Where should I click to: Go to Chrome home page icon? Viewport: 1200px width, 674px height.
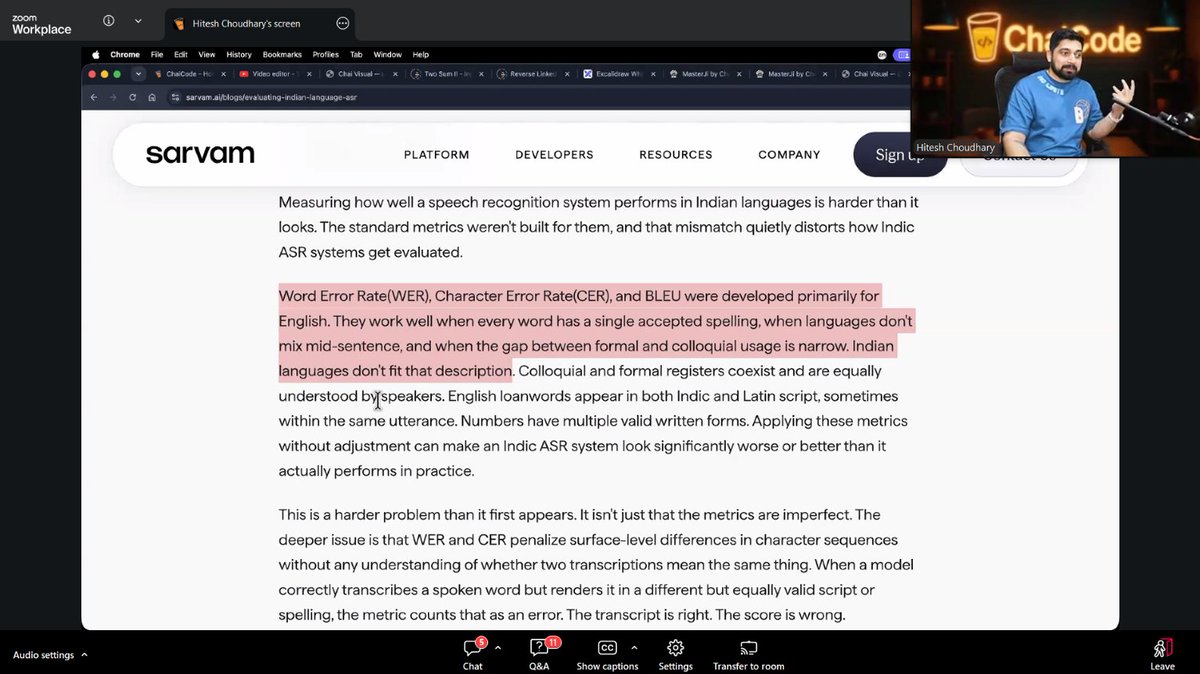pos(151,97)
